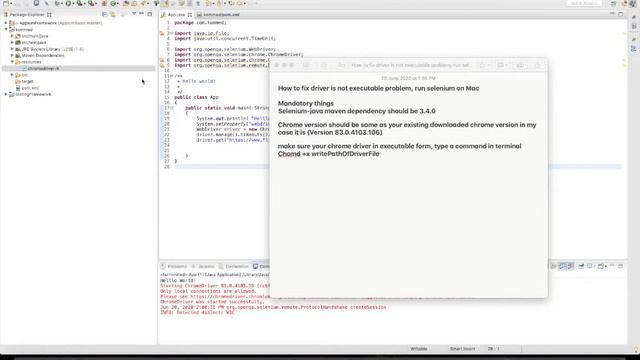Click 'Mandatory things' line in the note
The image size is (640, 360).
click(x=306, y=103)
